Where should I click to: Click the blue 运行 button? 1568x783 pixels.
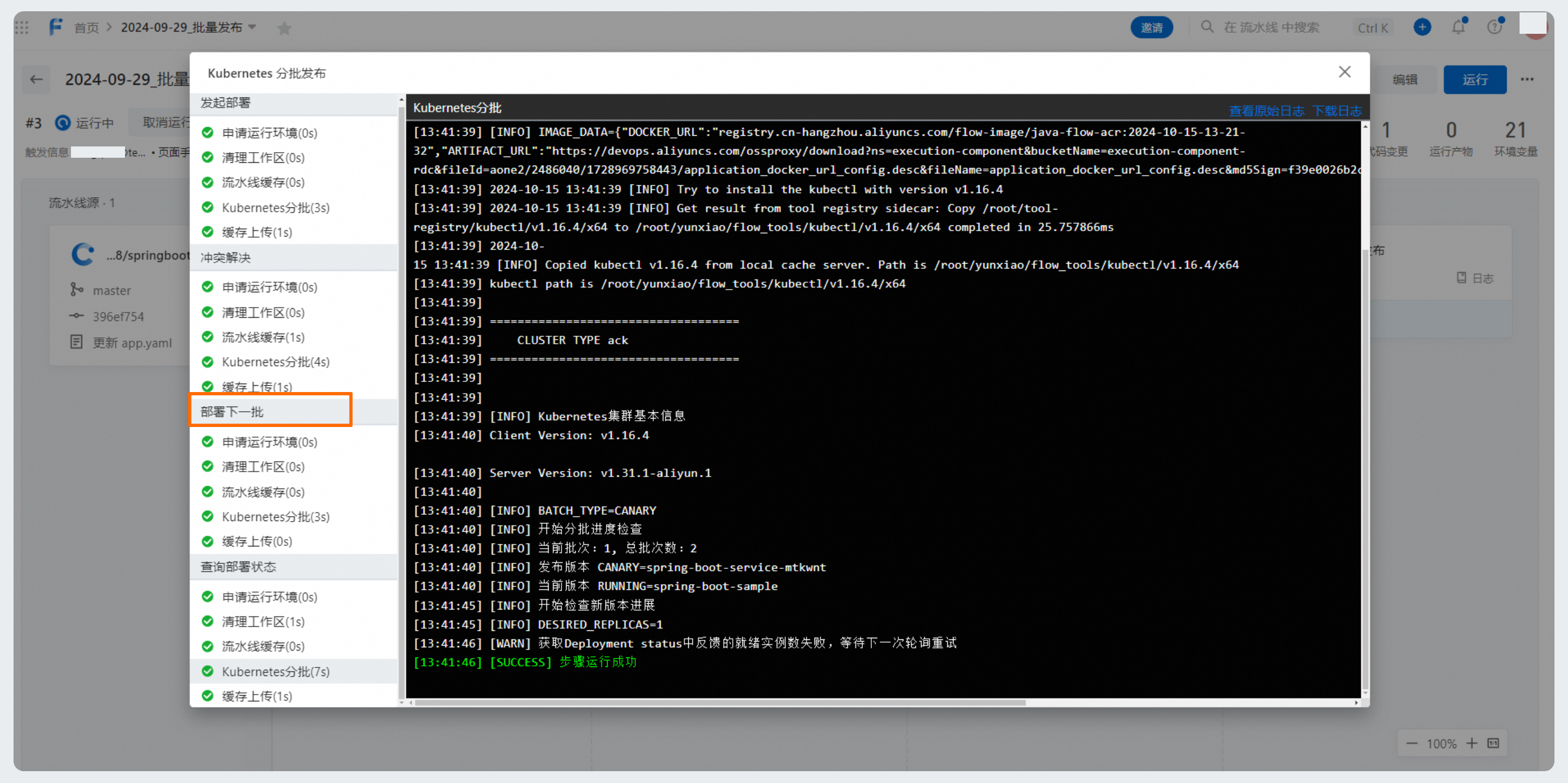pyautogui.click(x=1475, y=80)
